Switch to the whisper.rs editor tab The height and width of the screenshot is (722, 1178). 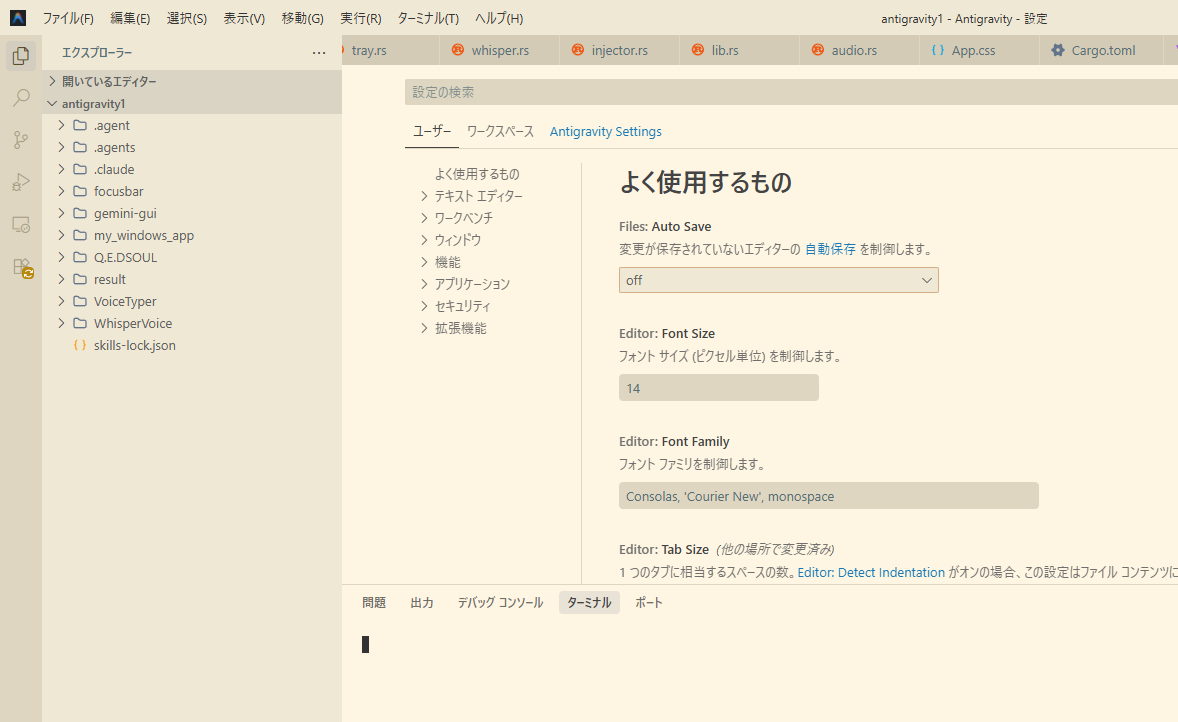point(499,50)
